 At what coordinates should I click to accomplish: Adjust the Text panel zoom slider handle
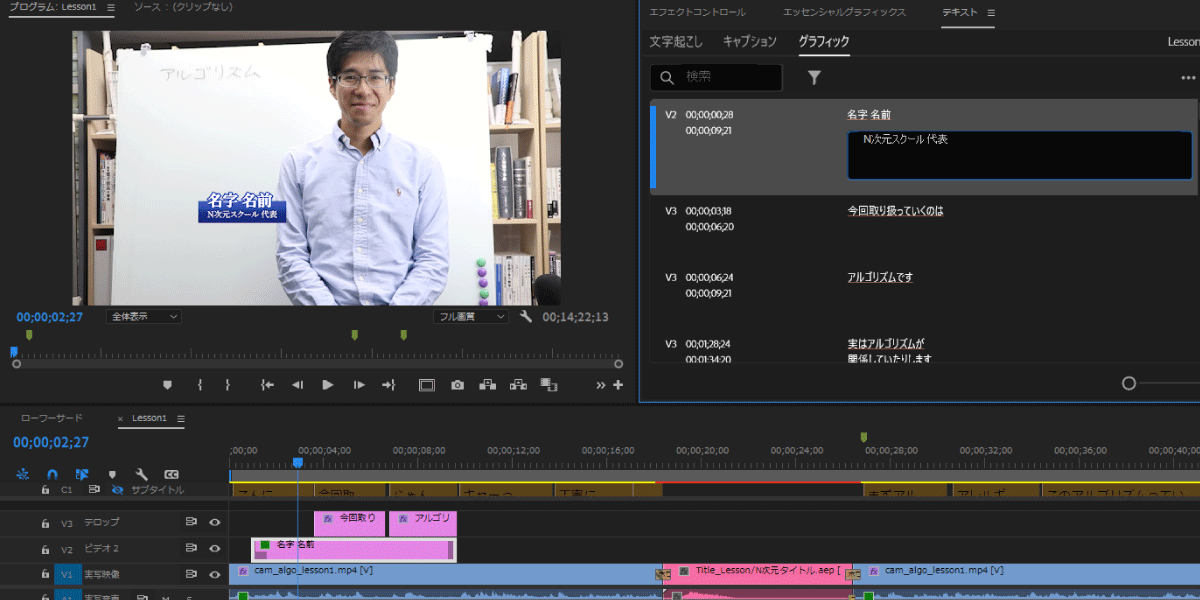[1129, 383]
